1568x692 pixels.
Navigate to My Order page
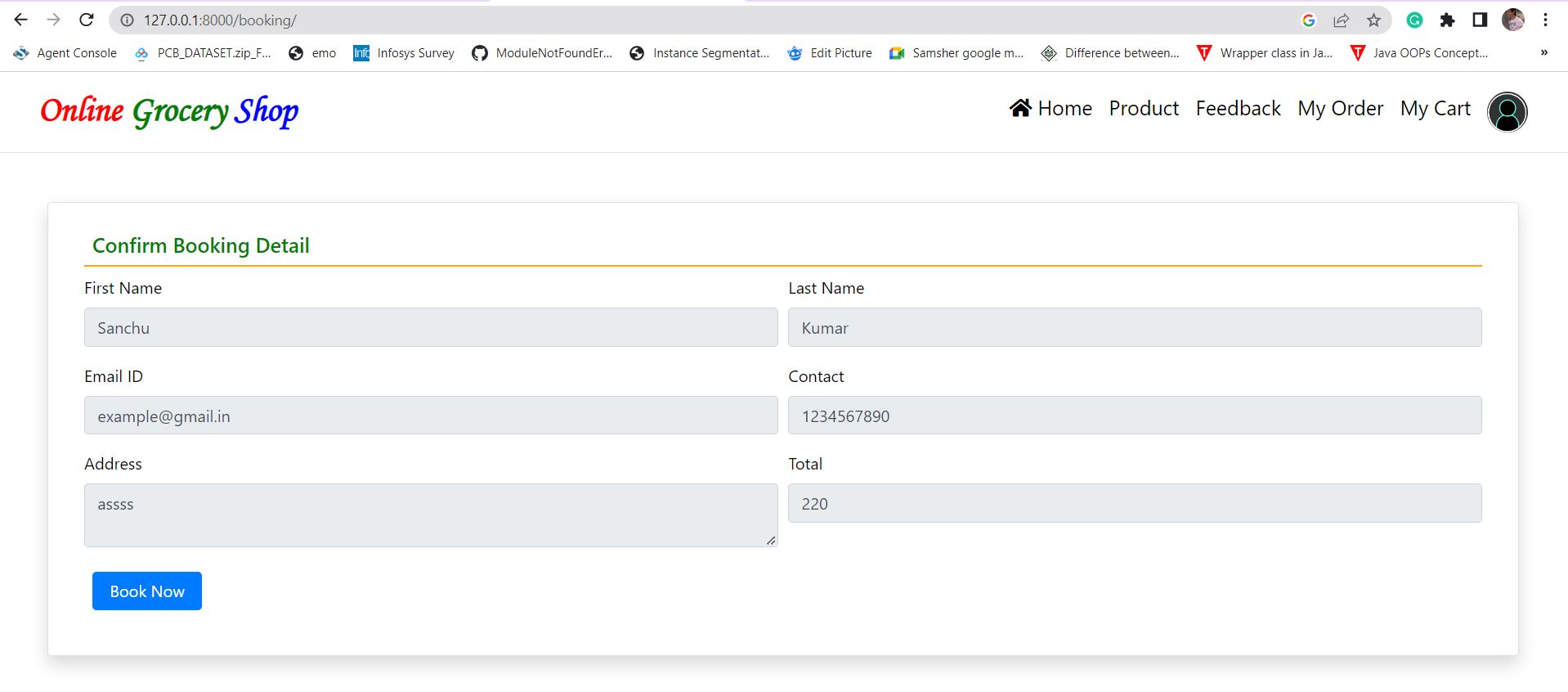click(x=1340, y=108)
